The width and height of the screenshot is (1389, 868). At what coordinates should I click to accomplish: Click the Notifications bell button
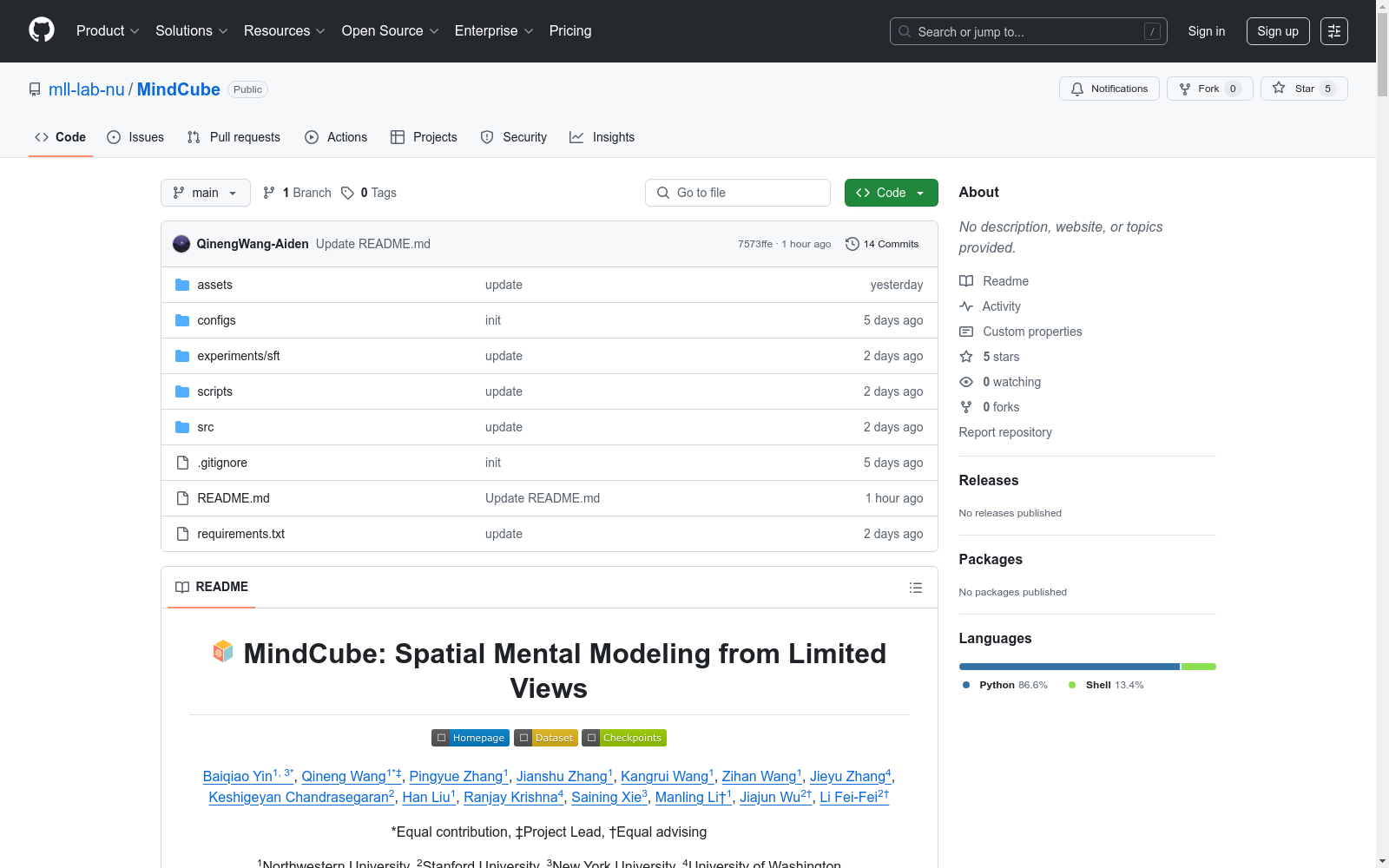1109,89
